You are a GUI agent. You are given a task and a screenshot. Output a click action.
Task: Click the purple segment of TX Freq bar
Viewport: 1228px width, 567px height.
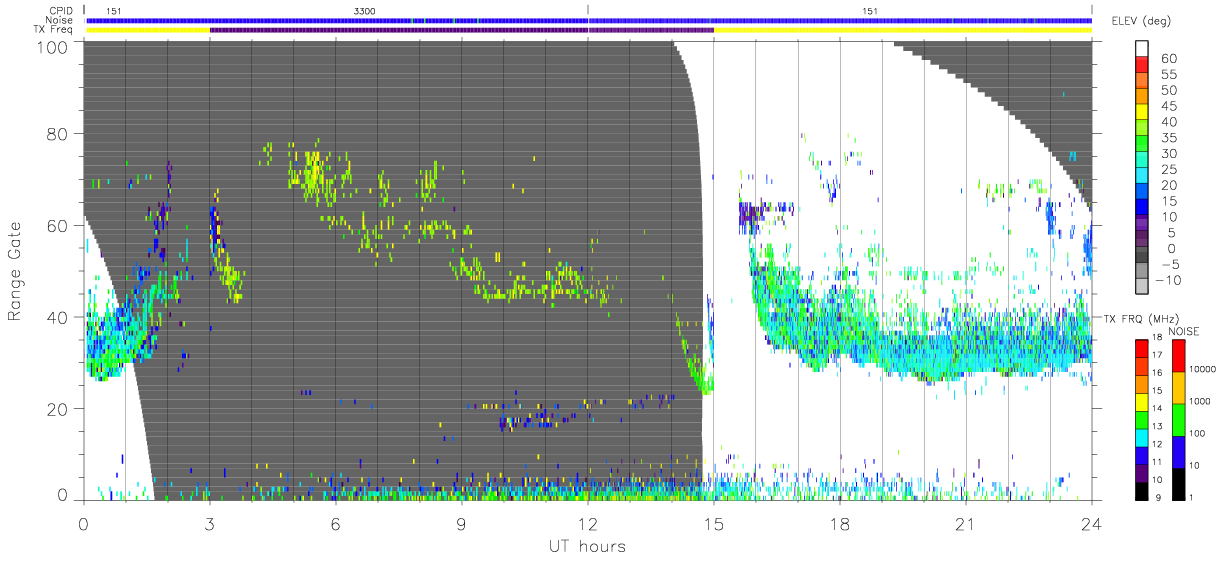pyautogui.click(x=461, y=30)
